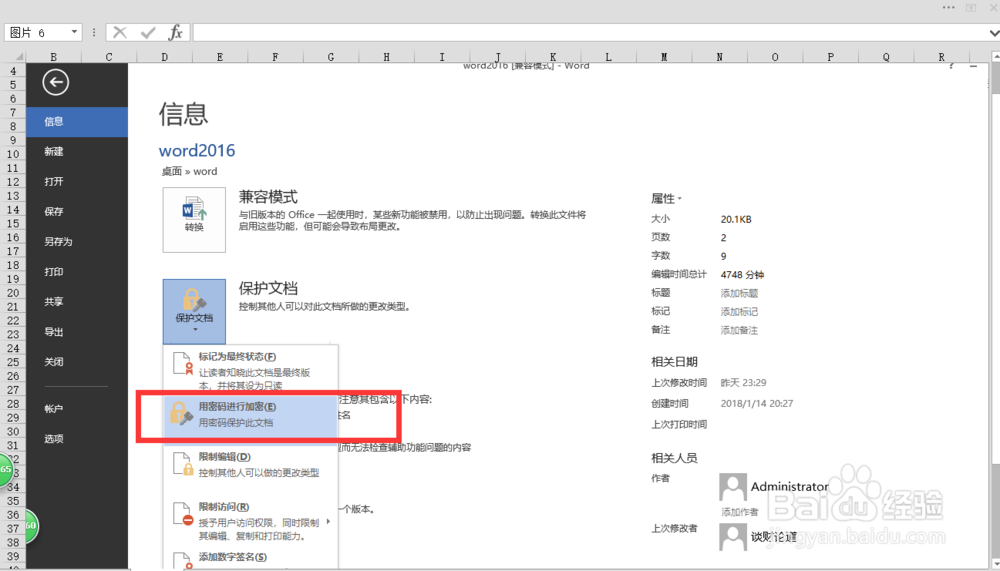Click the Convert (转换) document icon

(x=194, y=219)
